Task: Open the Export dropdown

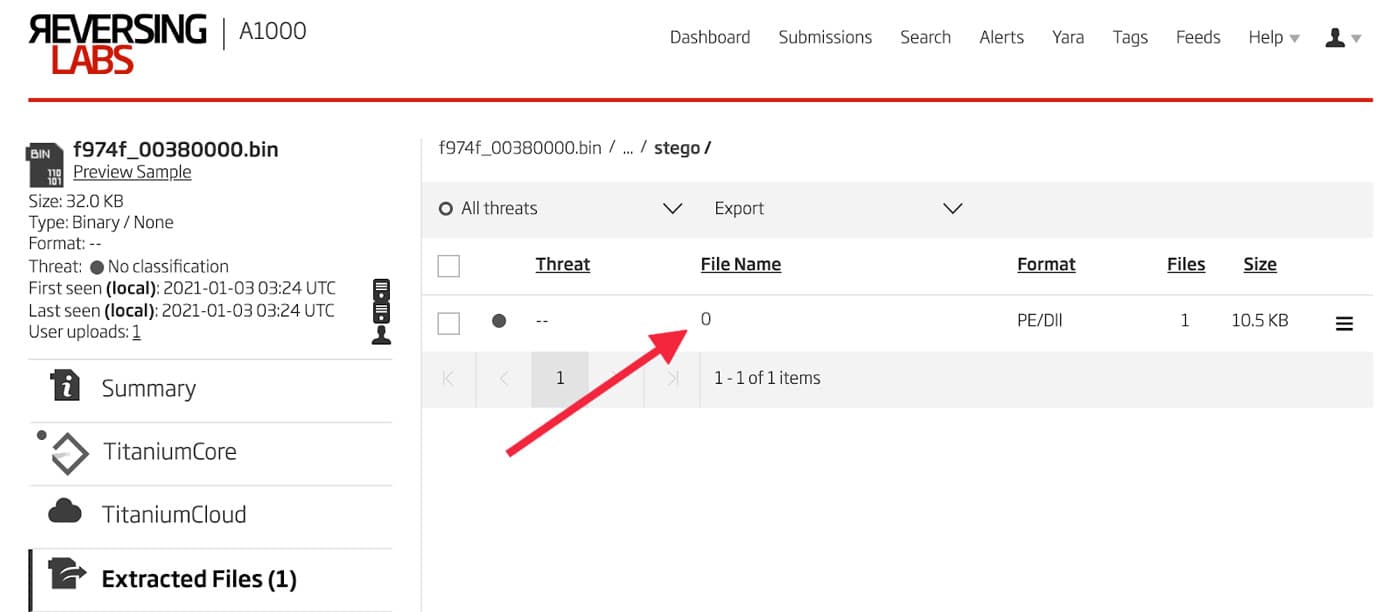Action: [x=838, y=208]
